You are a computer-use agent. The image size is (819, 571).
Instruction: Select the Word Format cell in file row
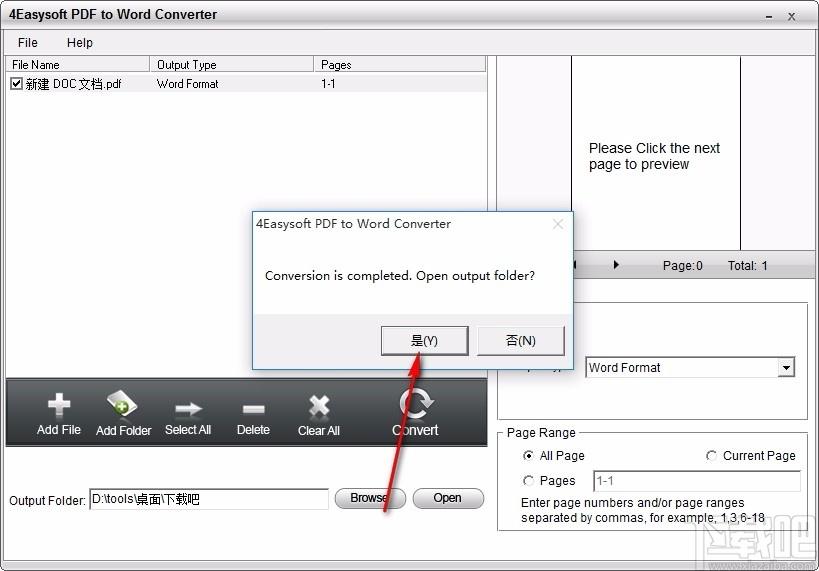pyautogui.click(x=188, y=84)
